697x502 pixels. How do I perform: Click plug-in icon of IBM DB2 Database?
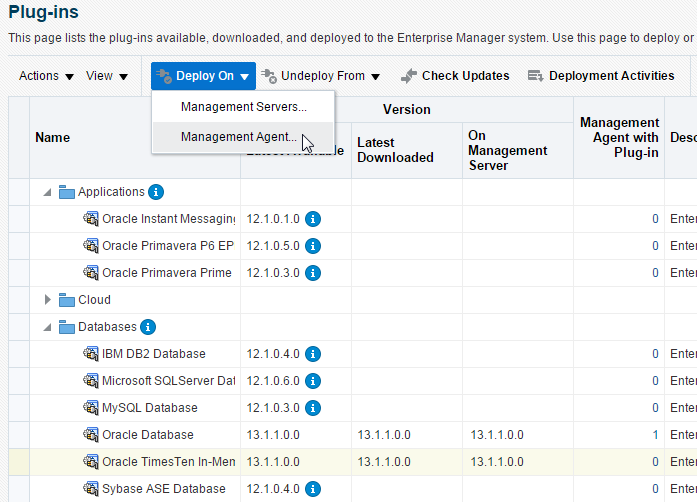click(91, 353)
